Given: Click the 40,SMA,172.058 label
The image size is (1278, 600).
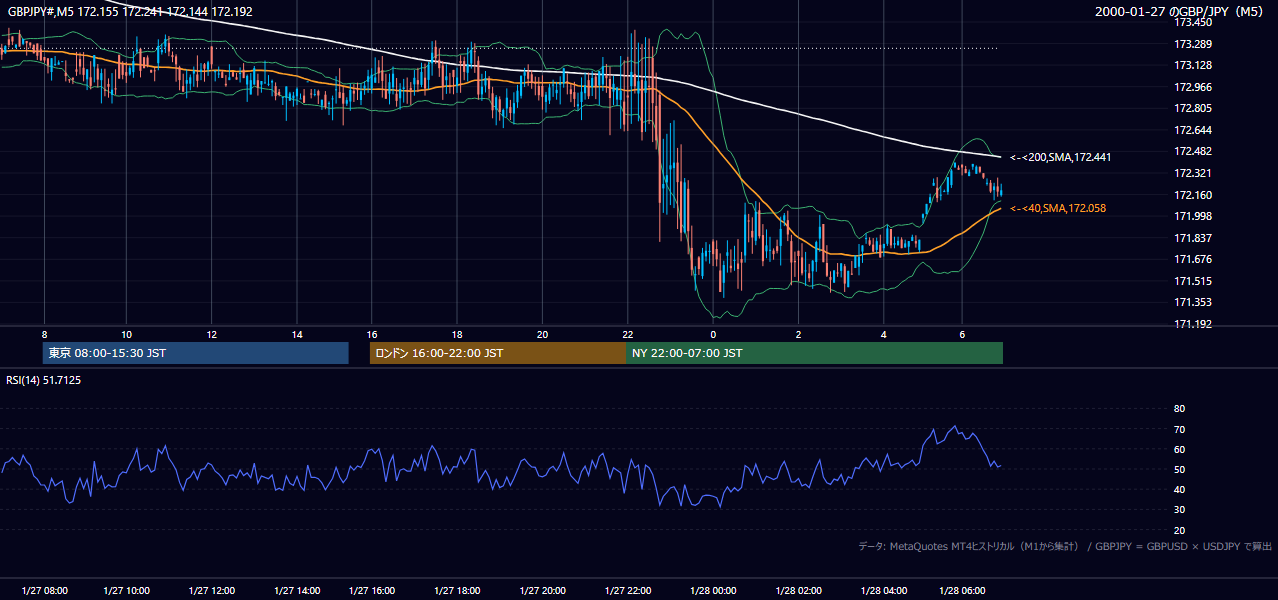Looking at the screenshot, I should [x=1057, y=208].
